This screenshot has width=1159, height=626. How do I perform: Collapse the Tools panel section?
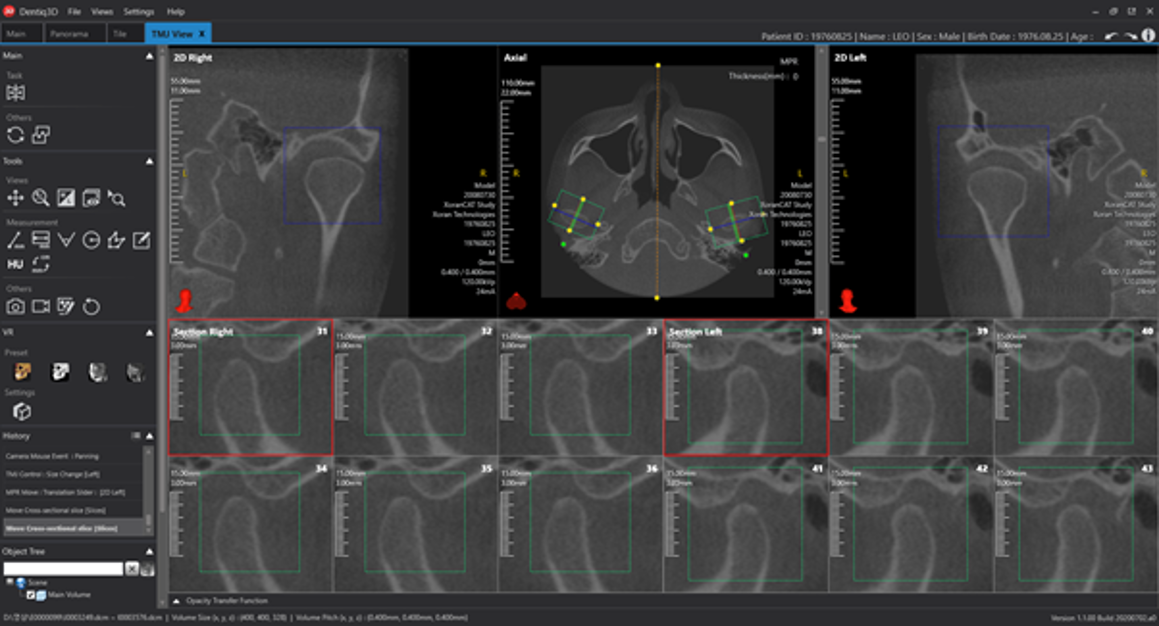150,161
